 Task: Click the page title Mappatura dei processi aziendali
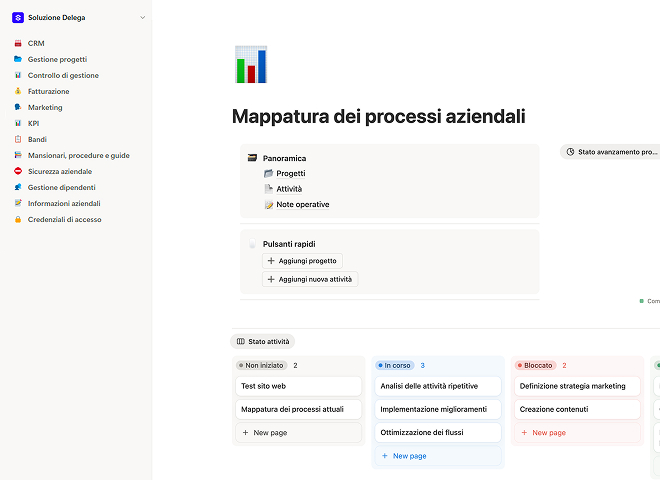[379, 117]
